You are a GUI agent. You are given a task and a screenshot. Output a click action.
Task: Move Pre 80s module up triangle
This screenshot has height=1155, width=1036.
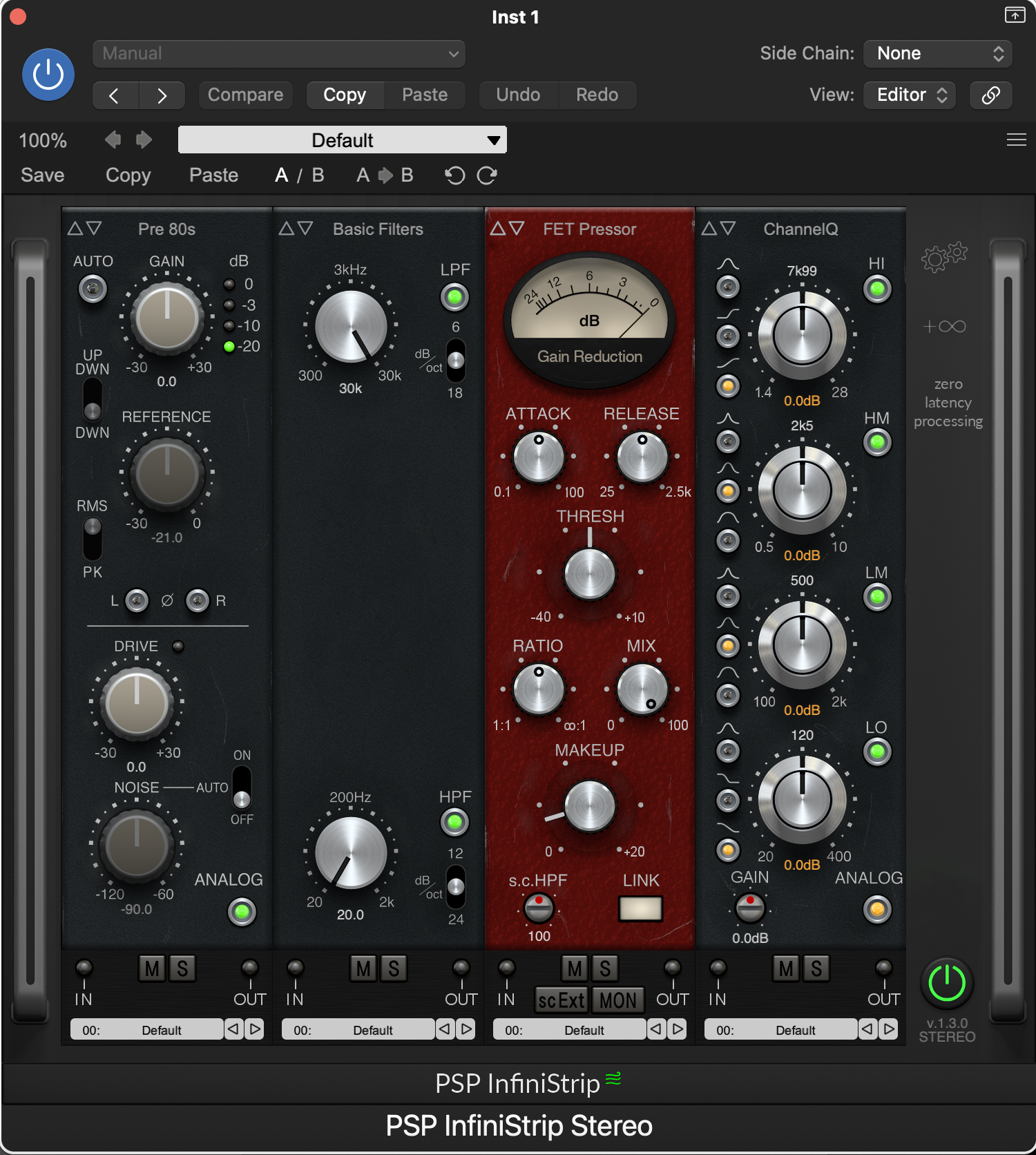point(75,229)
